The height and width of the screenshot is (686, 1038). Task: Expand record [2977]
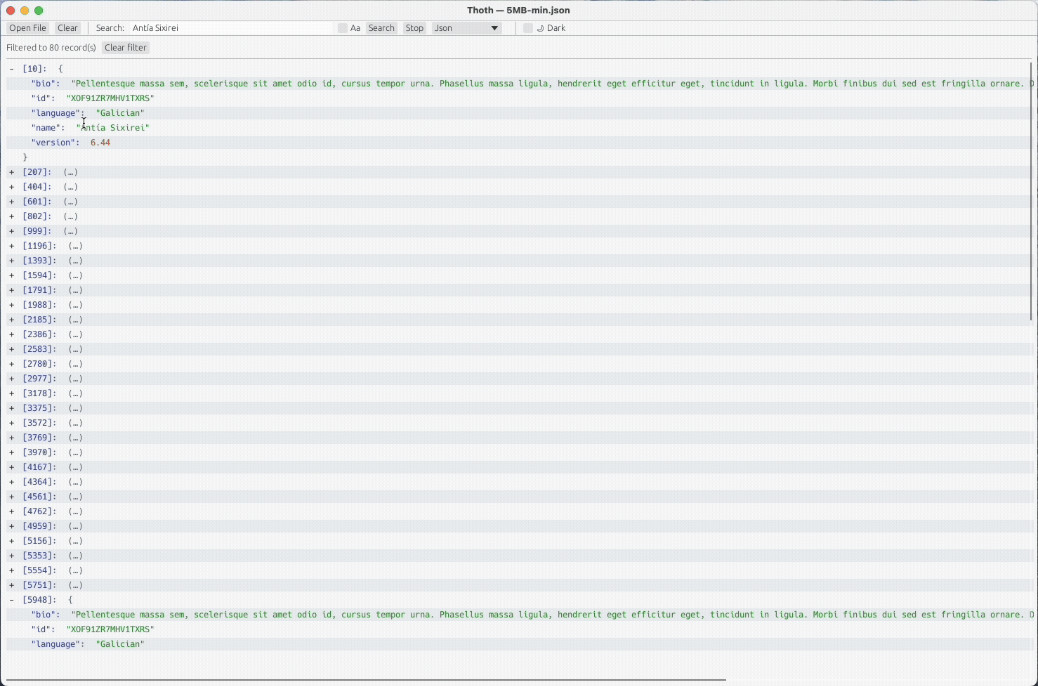coord(11,379)
